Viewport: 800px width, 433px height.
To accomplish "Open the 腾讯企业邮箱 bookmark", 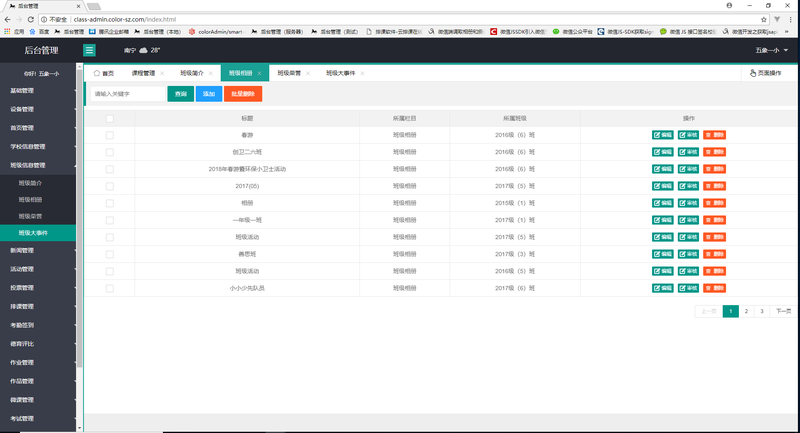I will pyautogui.click(x=109, y=32).
